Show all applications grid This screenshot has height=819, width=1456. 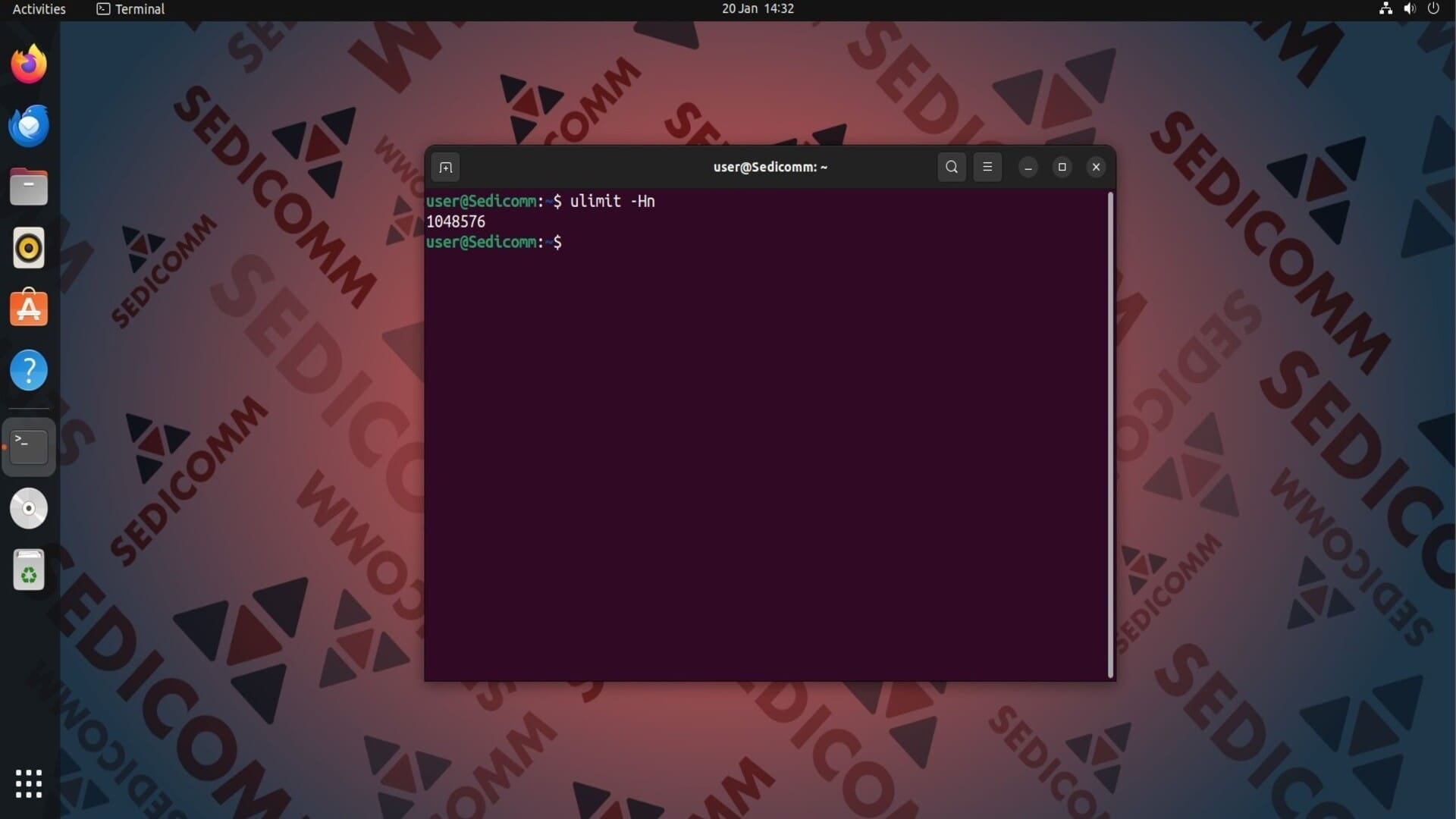[29, 783]
